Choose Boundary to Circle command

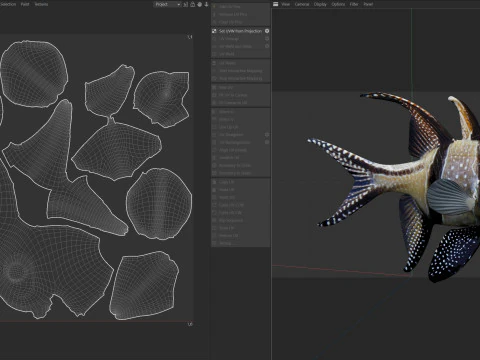[240, 165]
